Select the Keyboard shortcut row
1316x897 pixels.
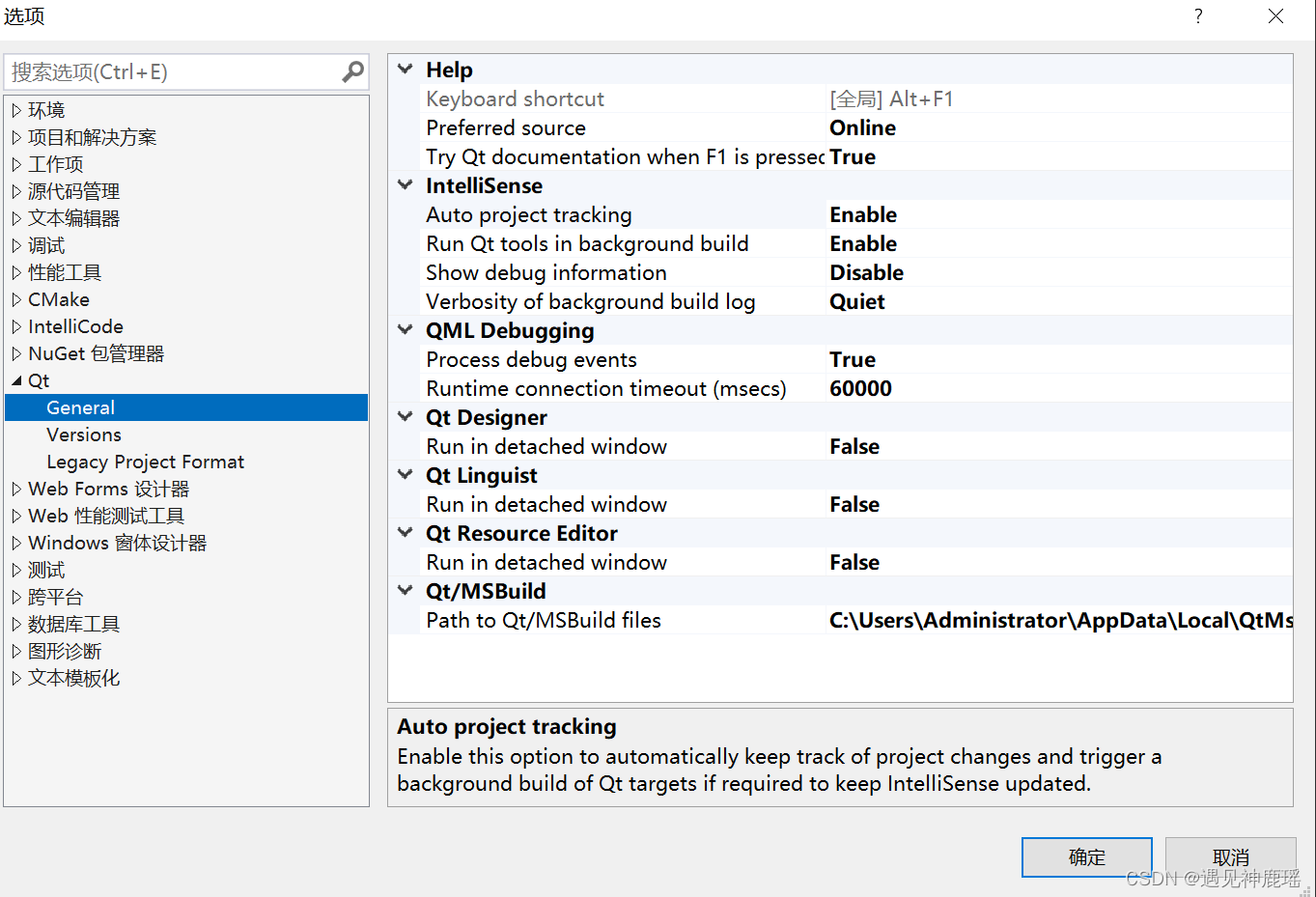click(x=841, y=98)
